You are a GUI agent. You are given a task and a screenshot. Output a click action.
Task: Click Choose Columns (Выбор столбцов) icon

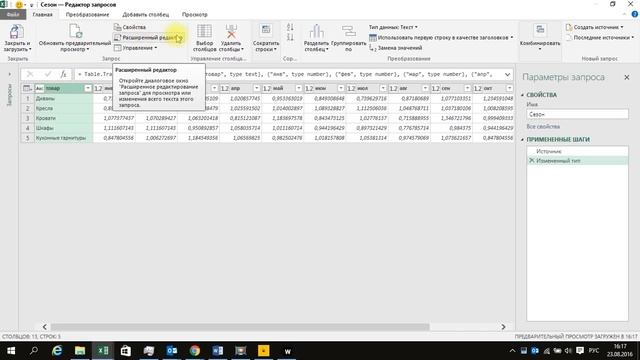click(x=204, y=32)
